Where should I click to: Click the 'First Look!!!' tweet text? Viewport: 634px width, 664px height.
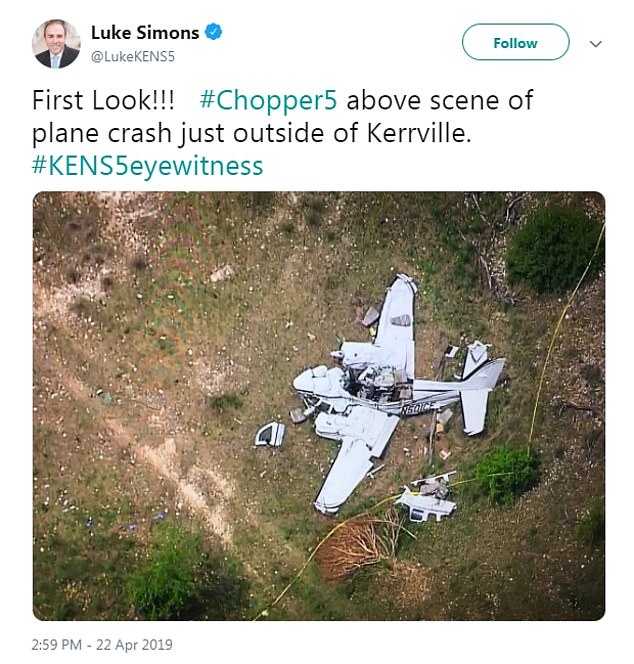click(103, 100)
